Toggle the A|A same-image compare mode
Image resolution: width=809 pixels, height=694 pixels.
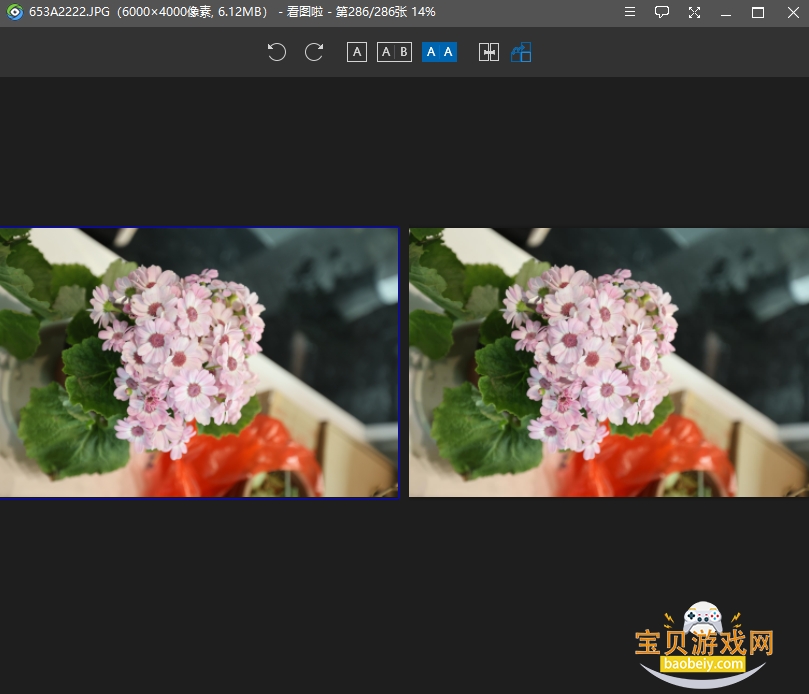pyautogui.click(x=439, y=52)
